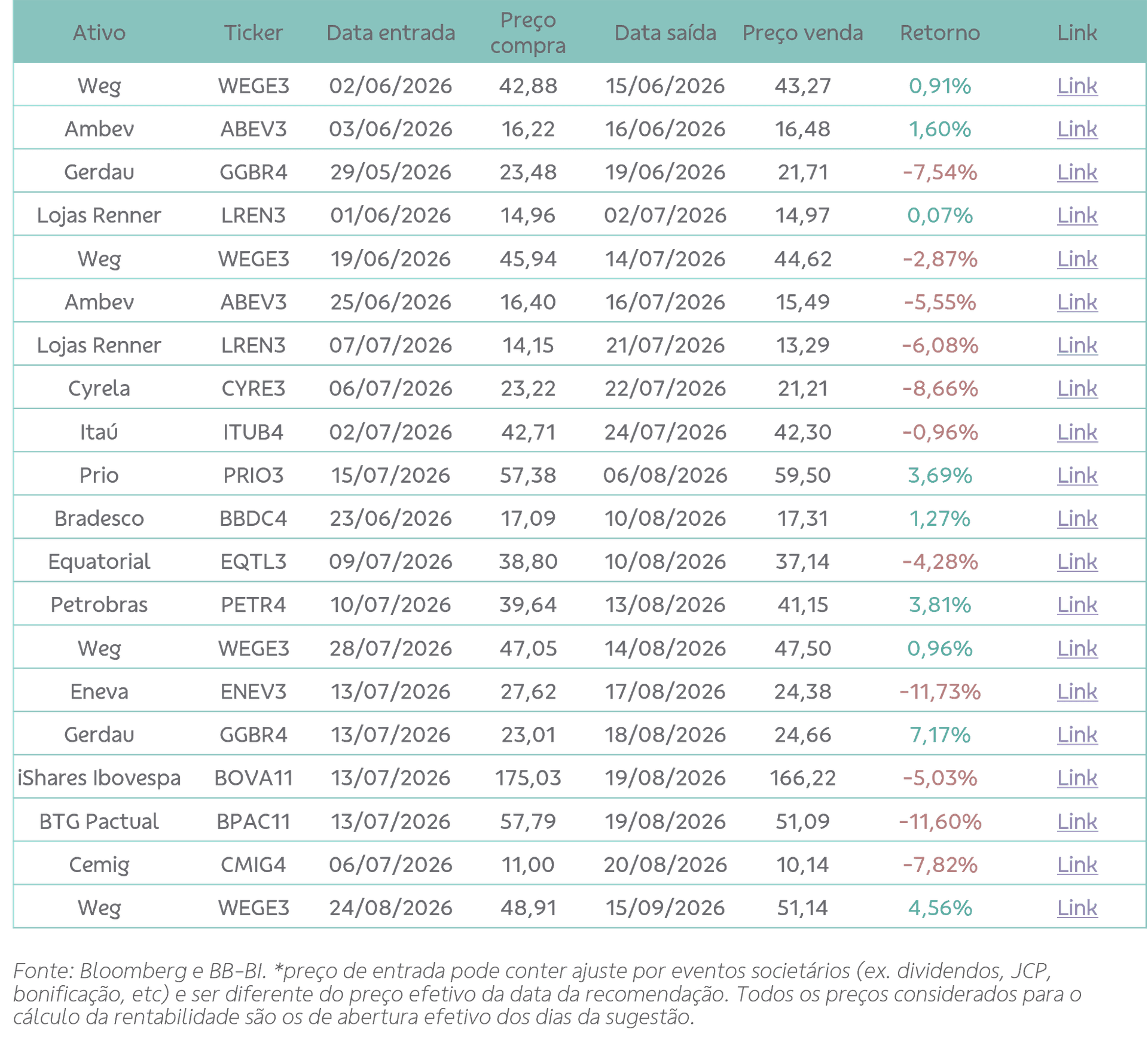Follow the Link for Cyrela CYRE3
1148x1051 pixels.
1076,389
